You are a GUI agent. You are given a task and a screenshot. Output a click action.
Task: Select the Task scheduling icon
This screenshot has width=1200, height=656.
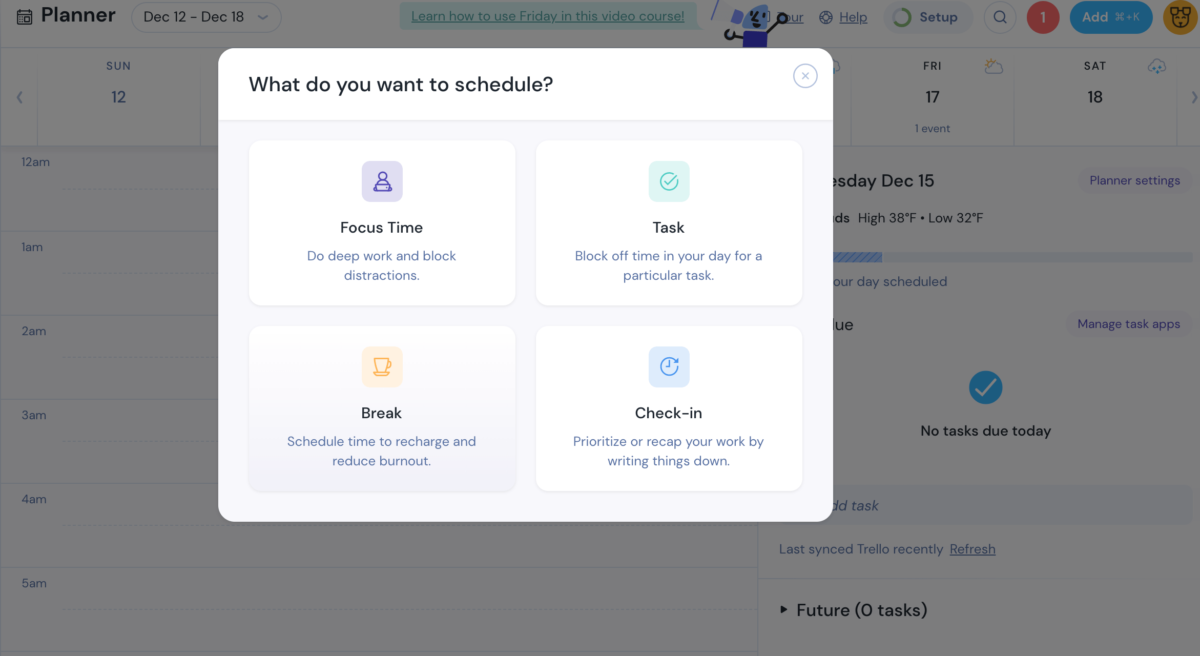(x=668, y=181)
